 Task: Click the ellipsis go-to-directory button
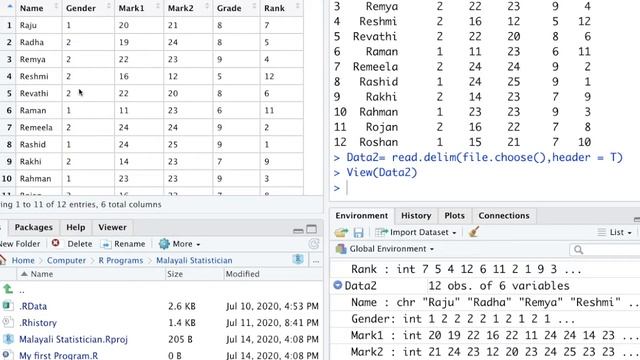click(x=316, y=261)
